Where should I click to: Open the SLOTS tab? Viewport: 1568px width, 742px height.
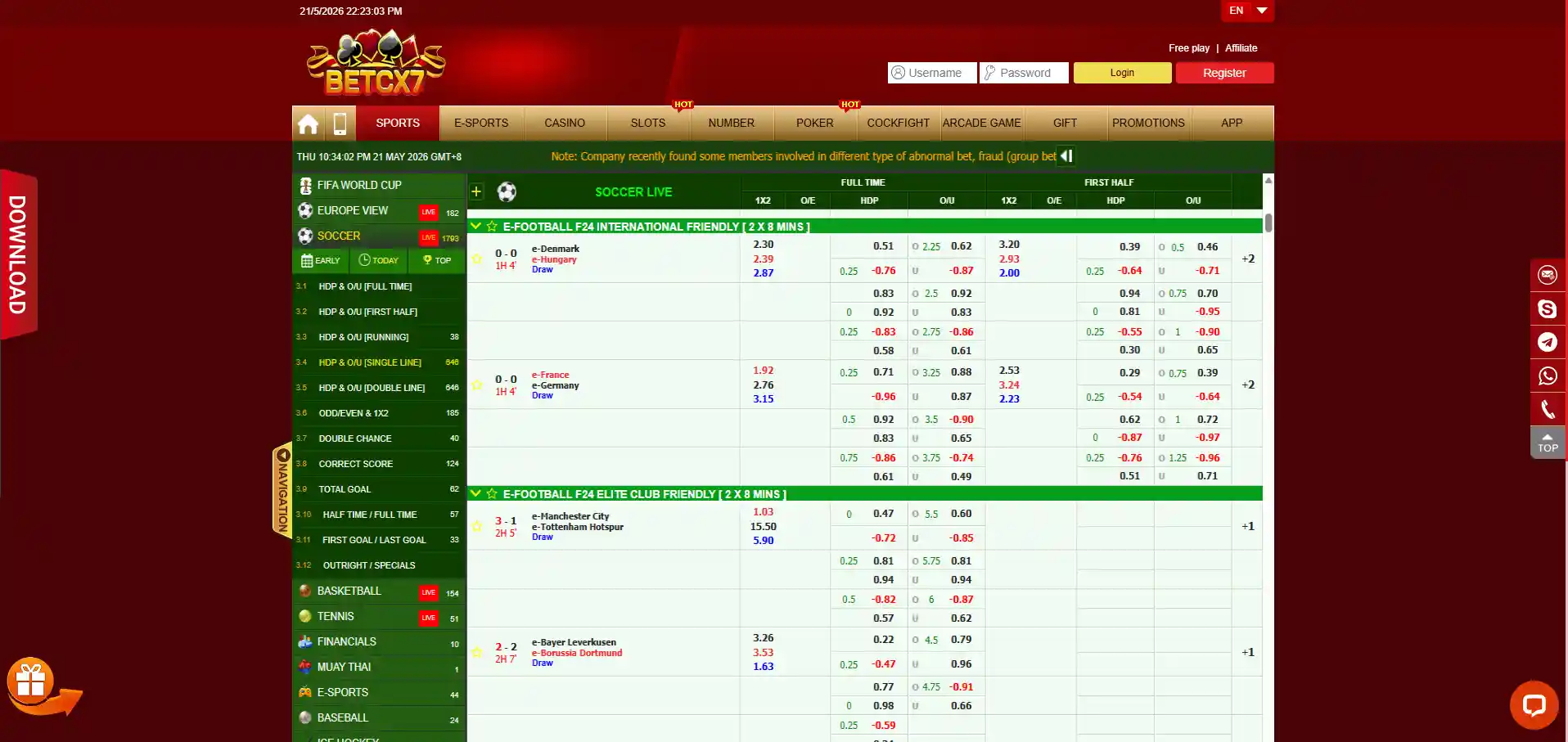(x=648, y=124)
